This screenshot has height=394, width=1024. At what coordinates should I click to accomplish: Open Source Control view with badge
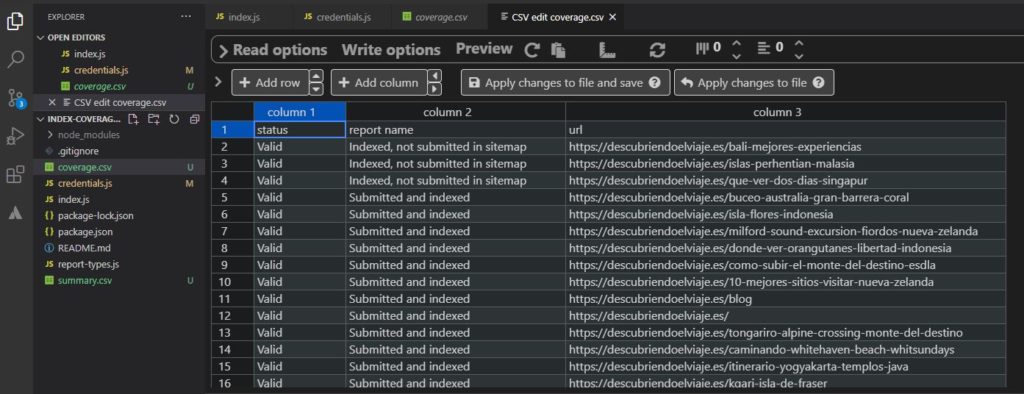[16, 99]
